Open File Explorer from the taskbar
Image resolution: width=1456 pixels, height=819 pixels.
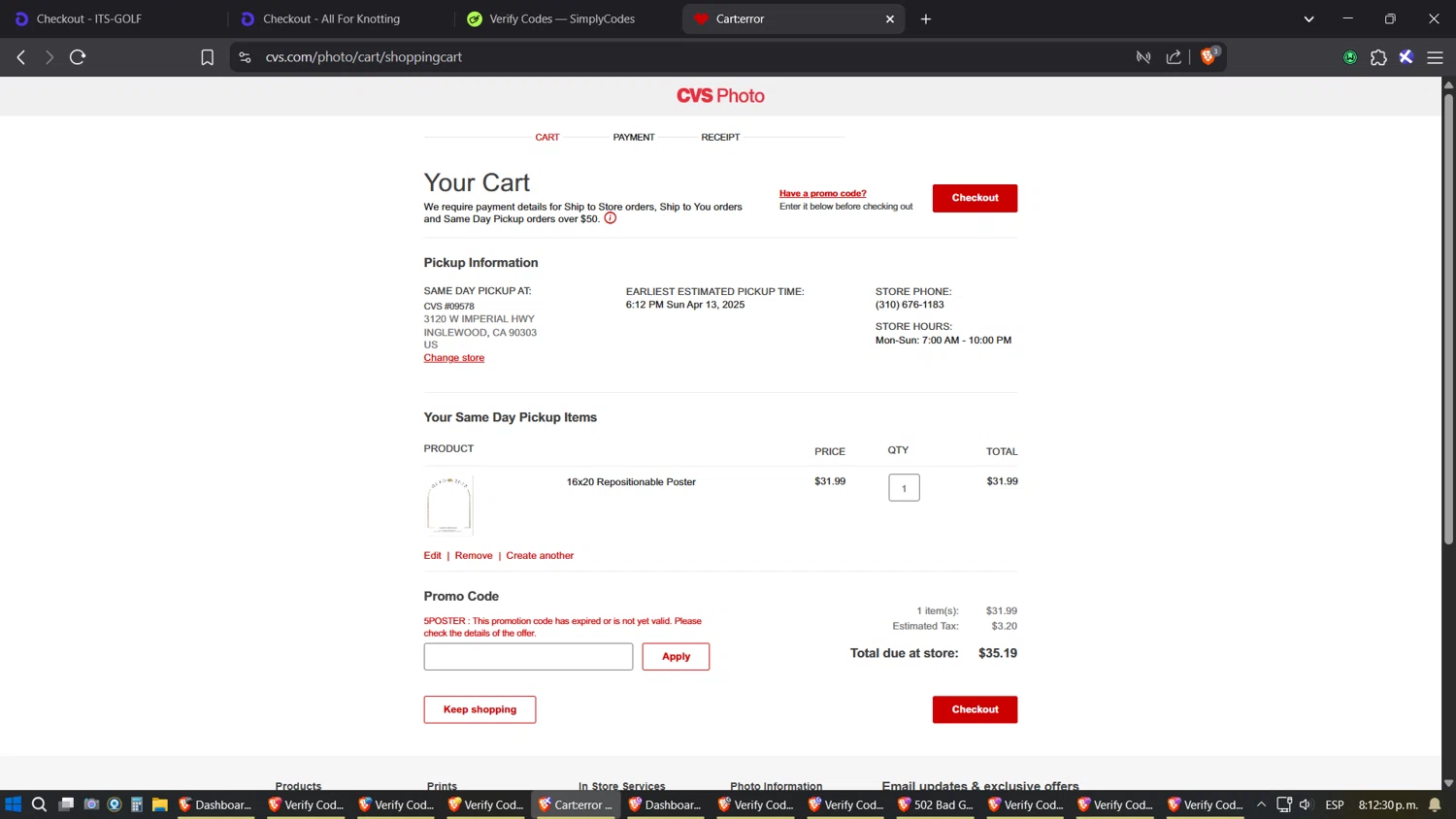click(160, 804)
